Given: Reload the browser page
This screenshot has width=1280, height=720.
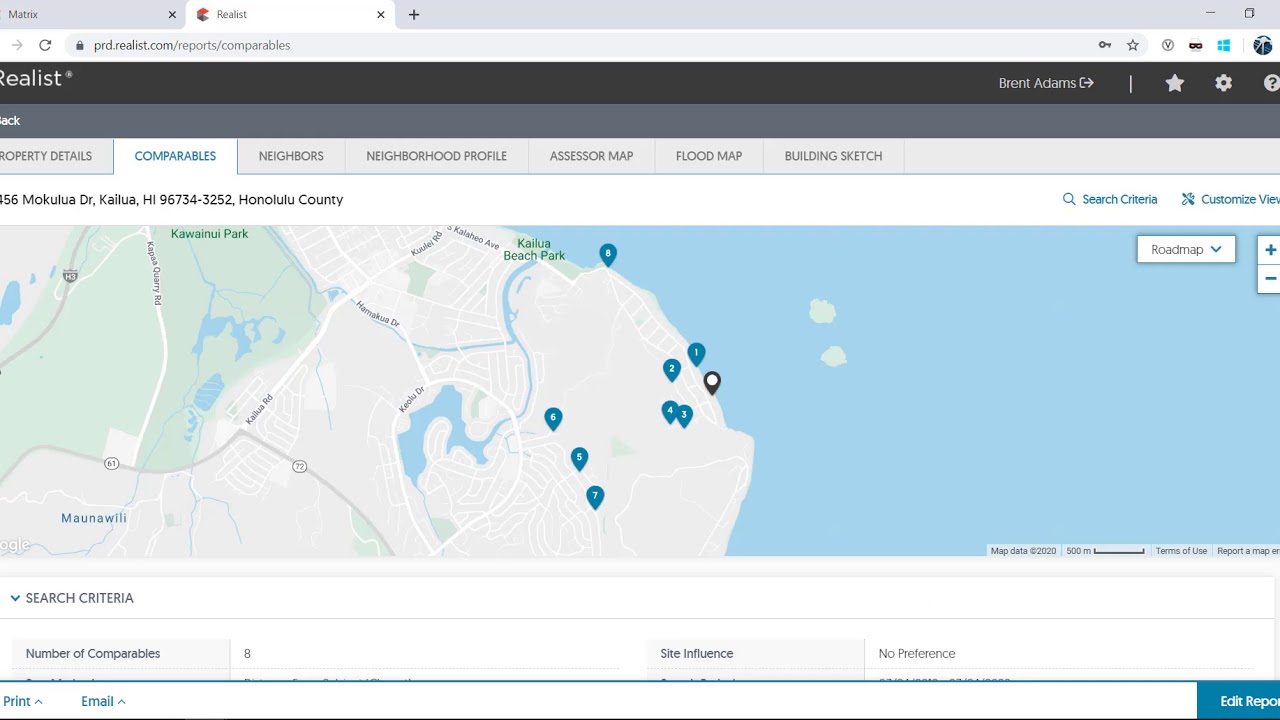Looking at the screenshot, I should 45,45.
